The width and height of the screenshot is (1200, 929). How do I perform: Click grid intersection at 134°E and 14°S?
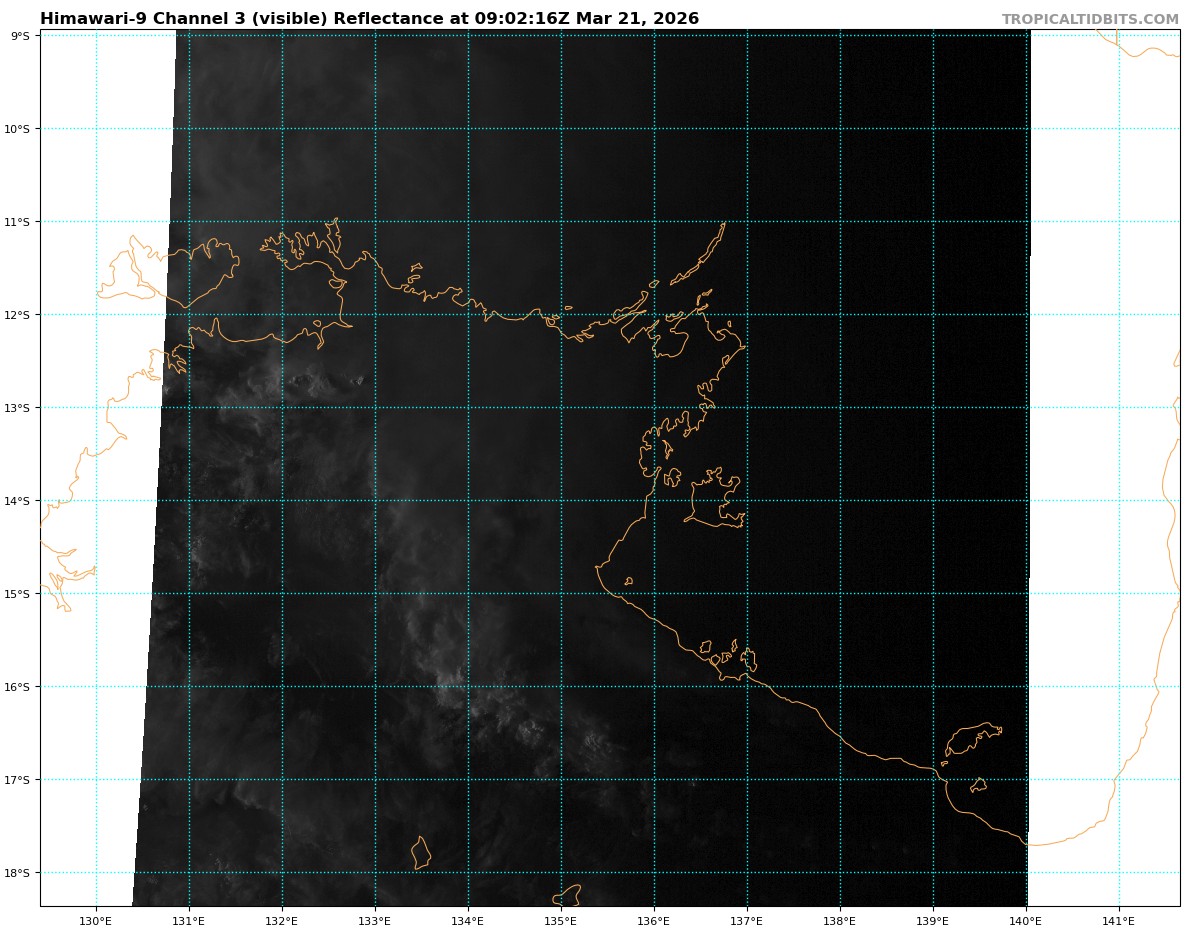[468, 501]
